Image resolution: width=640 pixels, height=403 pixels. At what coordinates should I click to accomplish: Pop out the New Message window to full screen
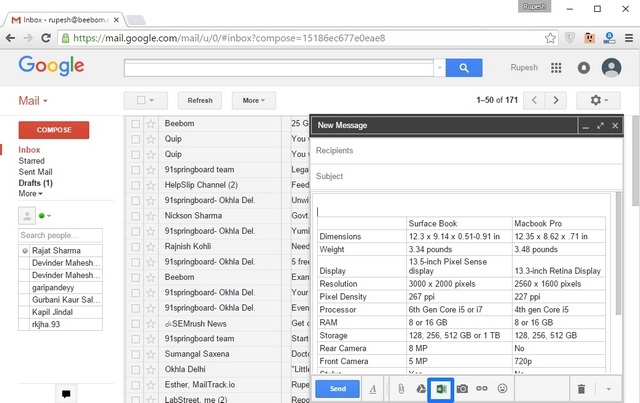tap(600, 126)
